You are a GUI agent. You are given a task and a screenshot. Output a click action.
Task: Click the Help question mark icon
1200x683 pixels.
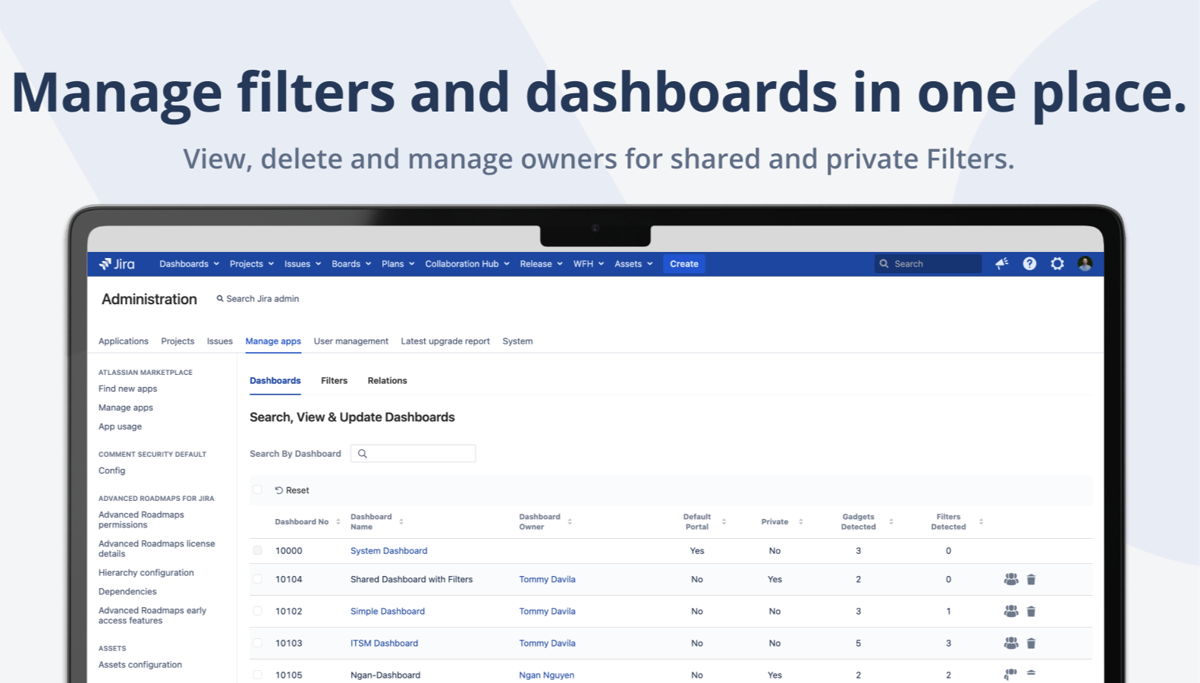pos(1030,263)
